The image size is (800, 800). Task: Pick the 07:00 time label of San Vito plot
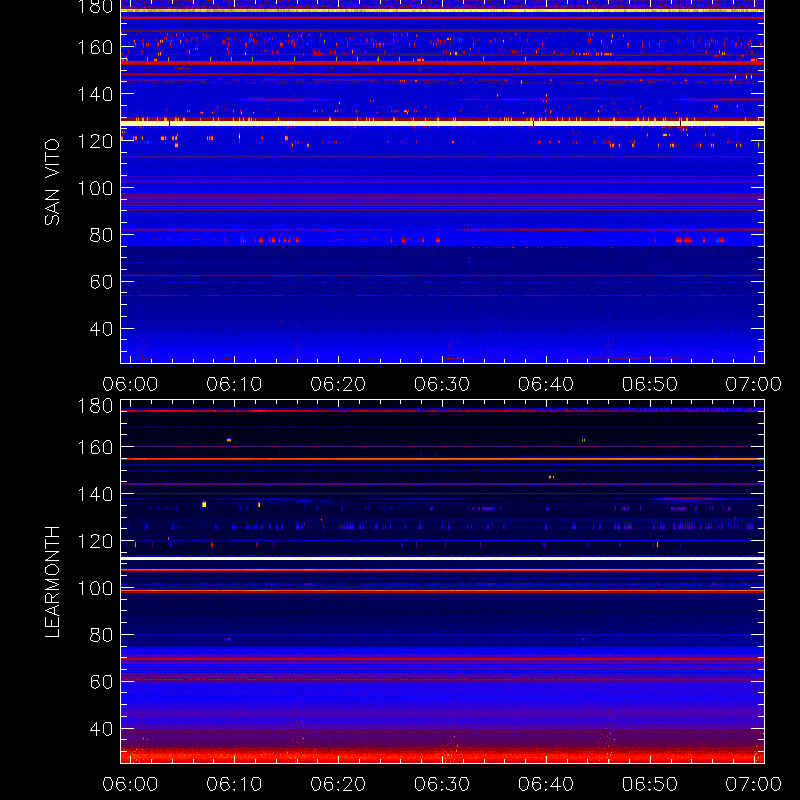tap(754, 384)
